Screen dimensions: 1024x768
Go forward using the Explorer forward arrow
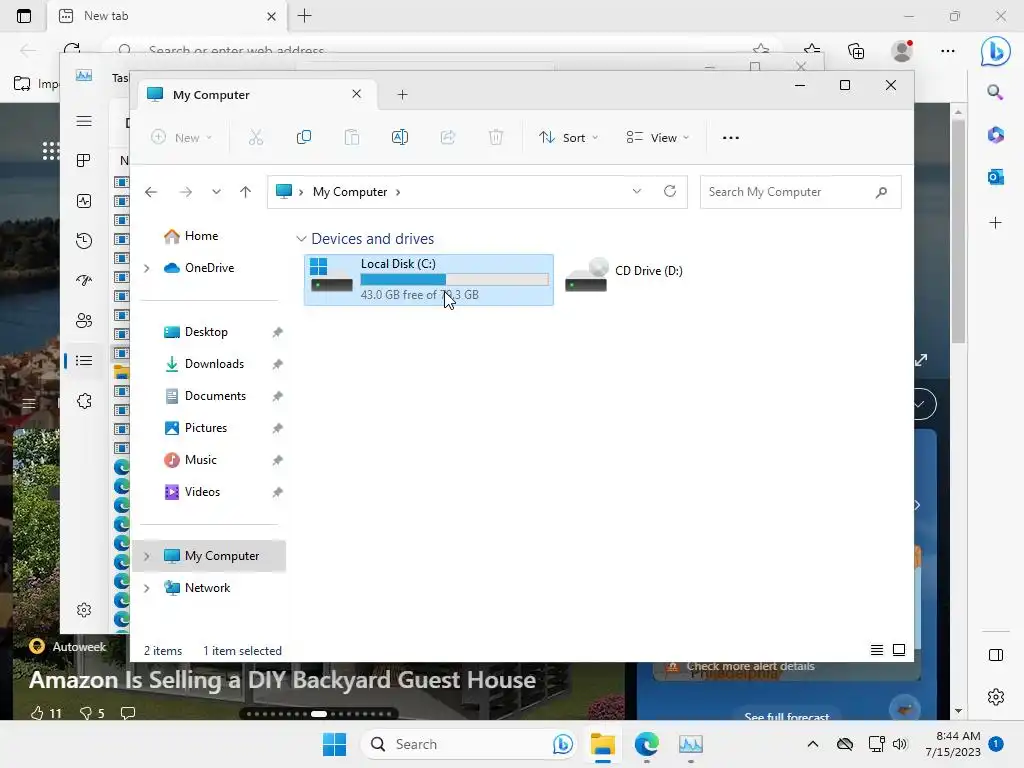185,192
